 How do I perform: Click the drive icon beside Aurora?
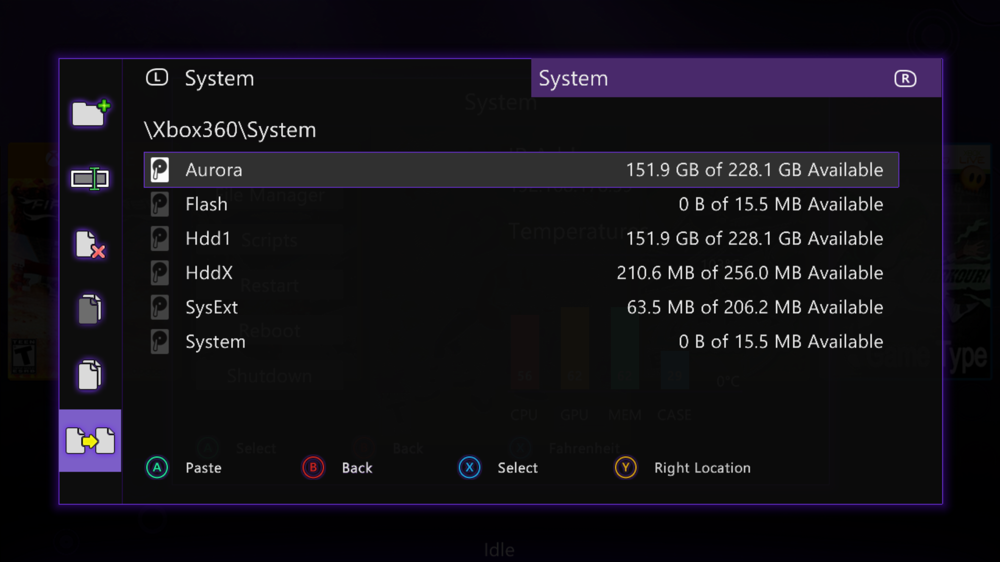click(x=159, y=170)
